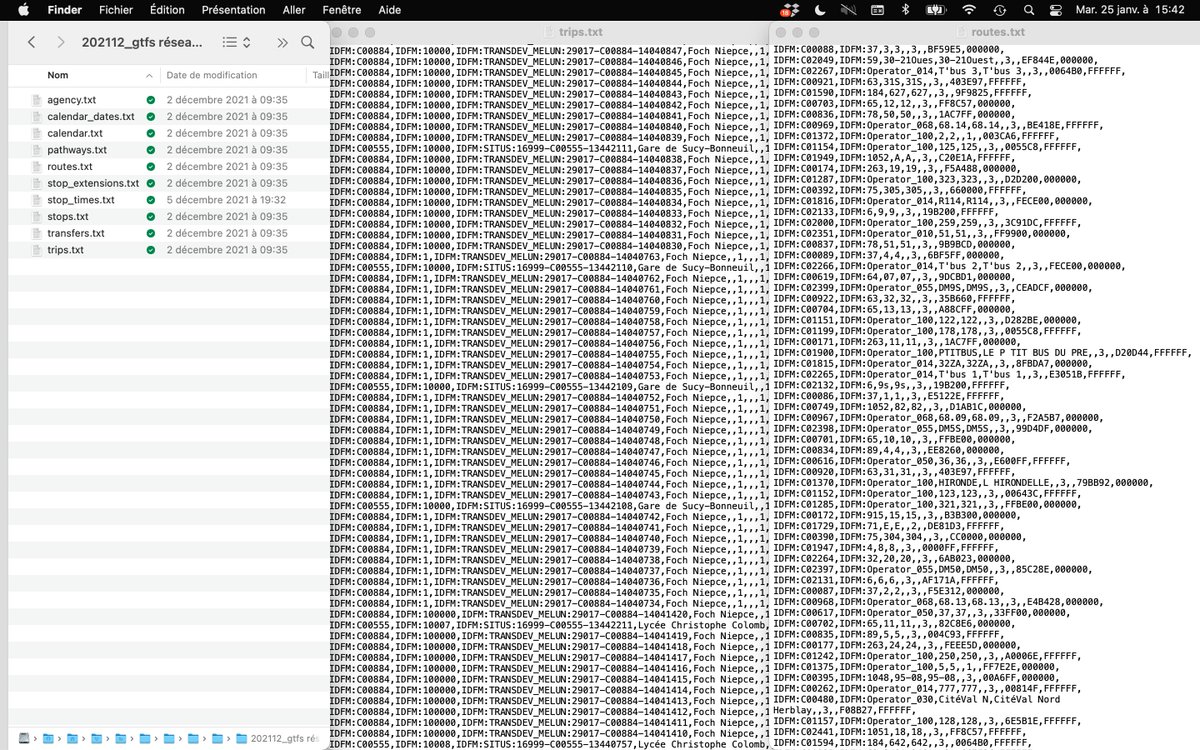This screenshot has height=750, width=1200.
Task: Open the Time Machine menu bar icon
Action: point(999,9)
